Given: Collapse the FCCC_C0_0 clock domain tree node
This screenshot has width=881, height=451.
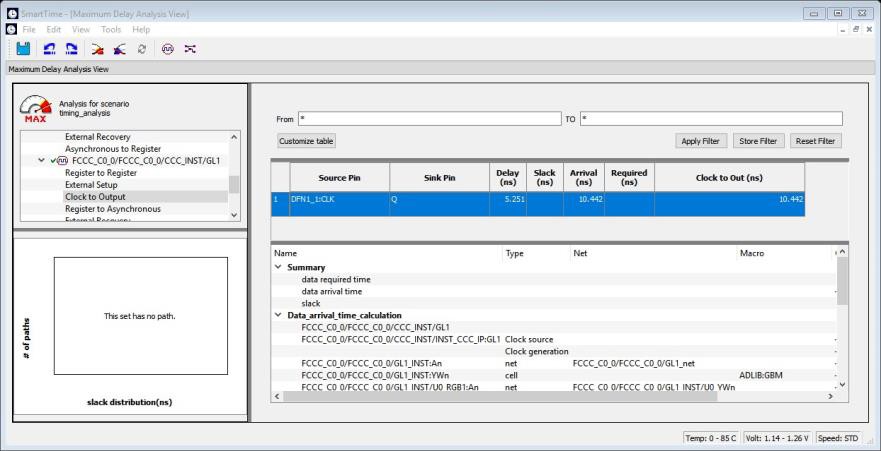Looking at the screenshot, I should [x=41, y=160].
